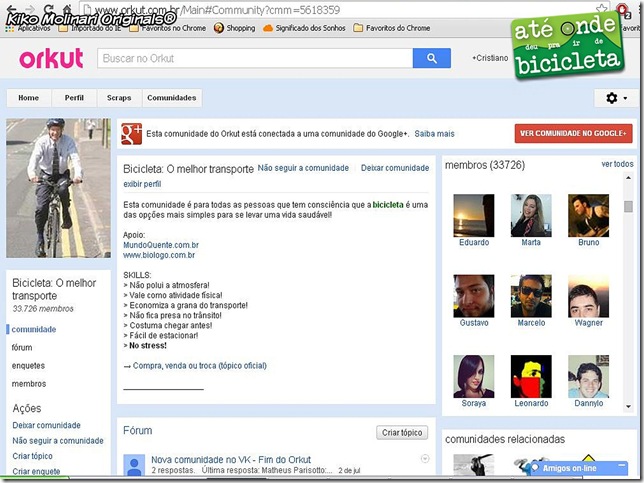Open the Shopping bookmark icon

218,28
